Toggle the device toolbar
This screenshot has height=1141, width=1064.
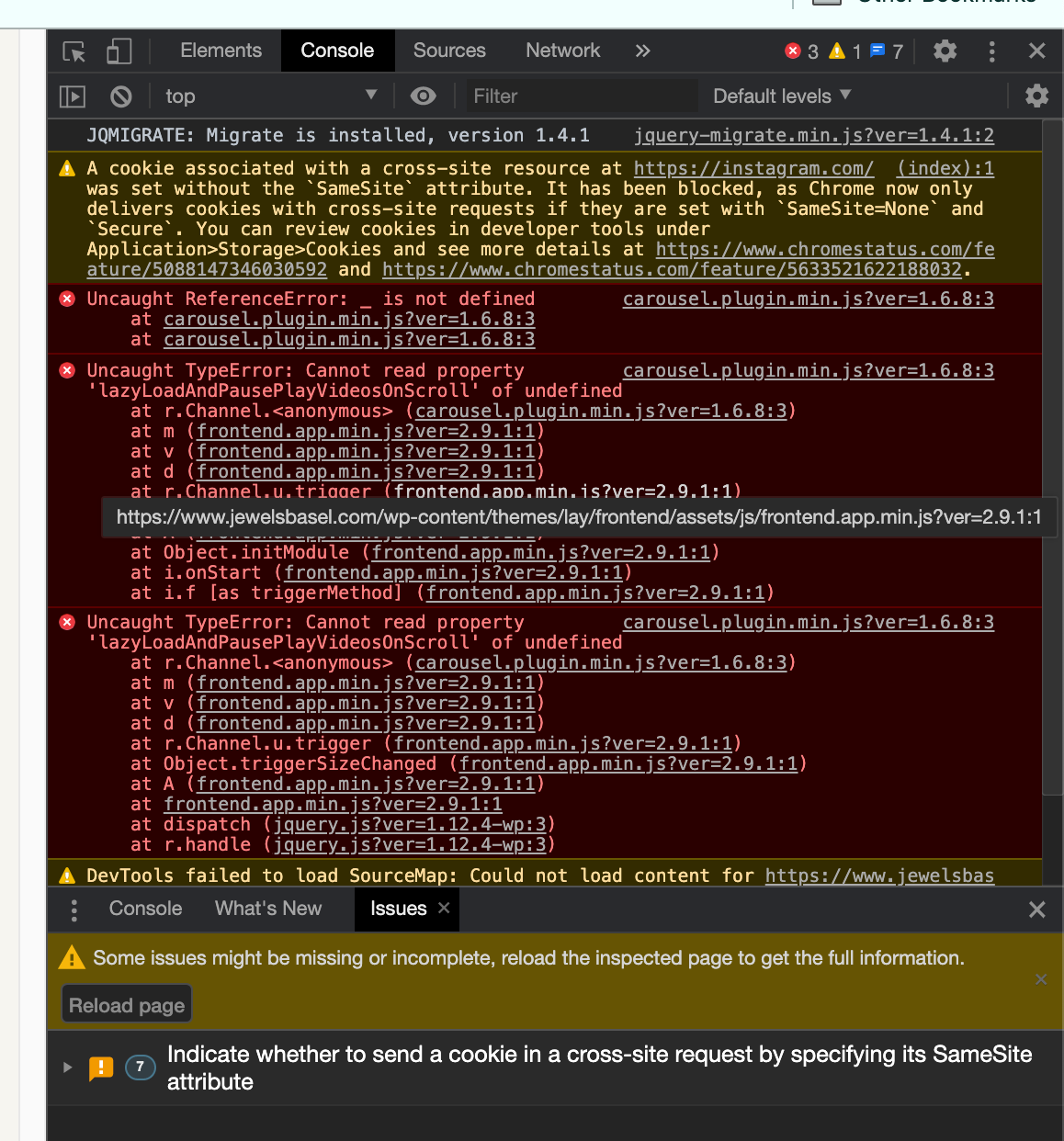click(119, 51)
